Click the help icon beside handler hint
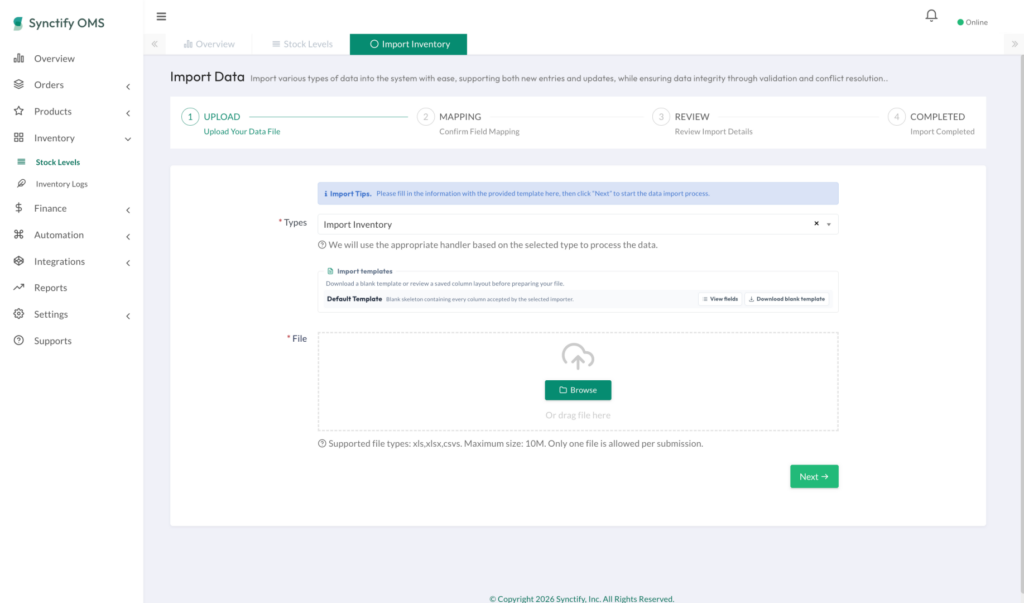Image resolution: width=1024 pixels, height=603 pixels. (x=322, y=245)
